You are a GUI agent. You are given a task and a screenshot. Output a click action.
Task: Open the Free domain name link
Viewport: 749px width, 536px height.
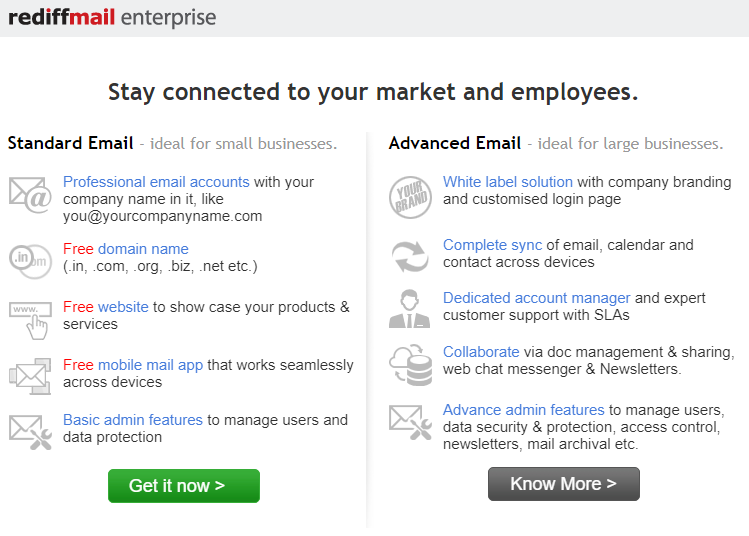pos(125,249)
